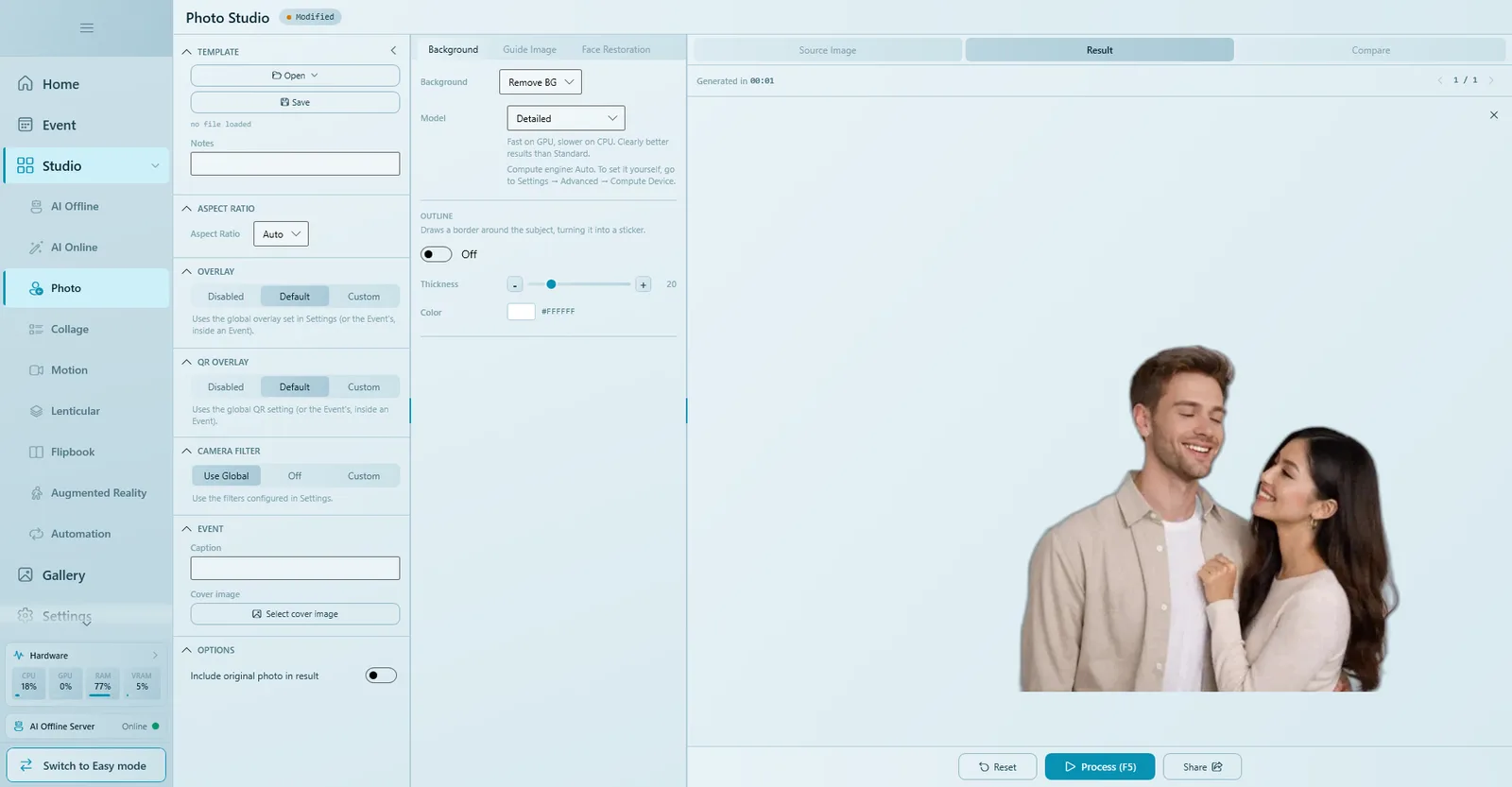The width and height of the screenshot is (1512, 787).
Task: Increase outline thickness with plus button
Action: [x=644, y=284]
